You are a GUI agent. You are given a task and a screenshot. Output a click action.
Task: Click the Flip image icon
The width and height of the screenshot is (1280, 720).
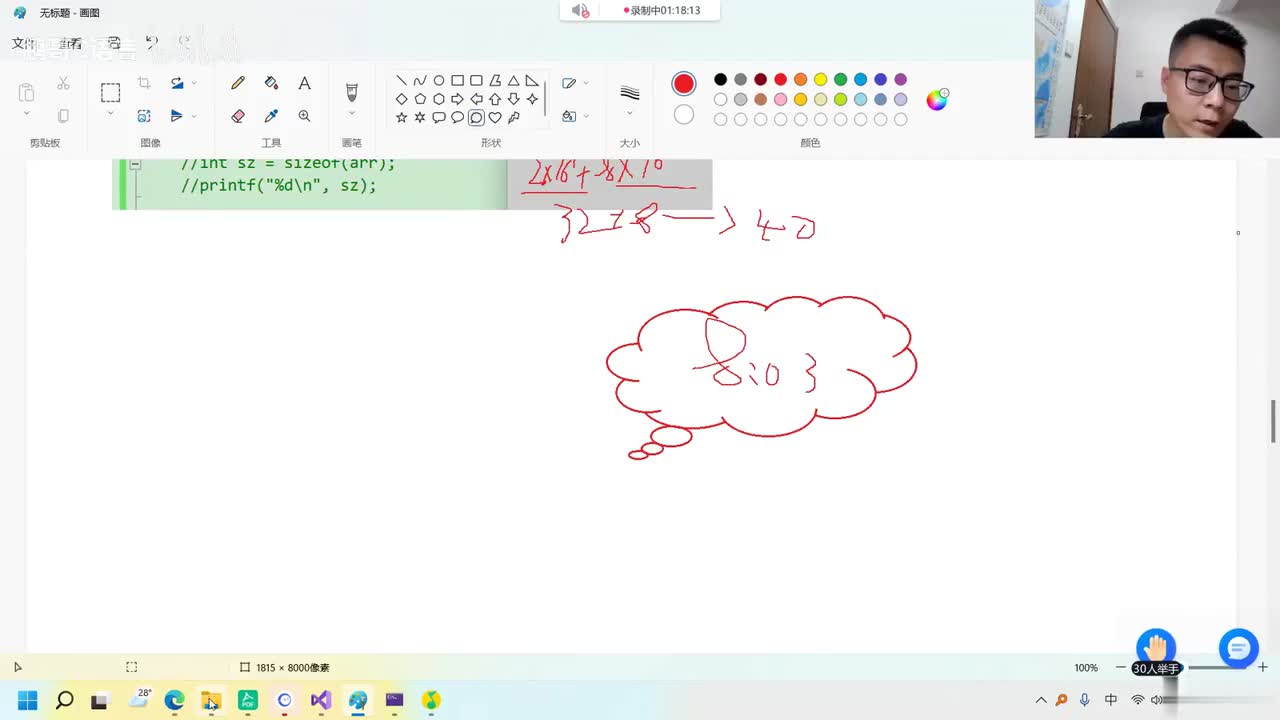[177, 116]
